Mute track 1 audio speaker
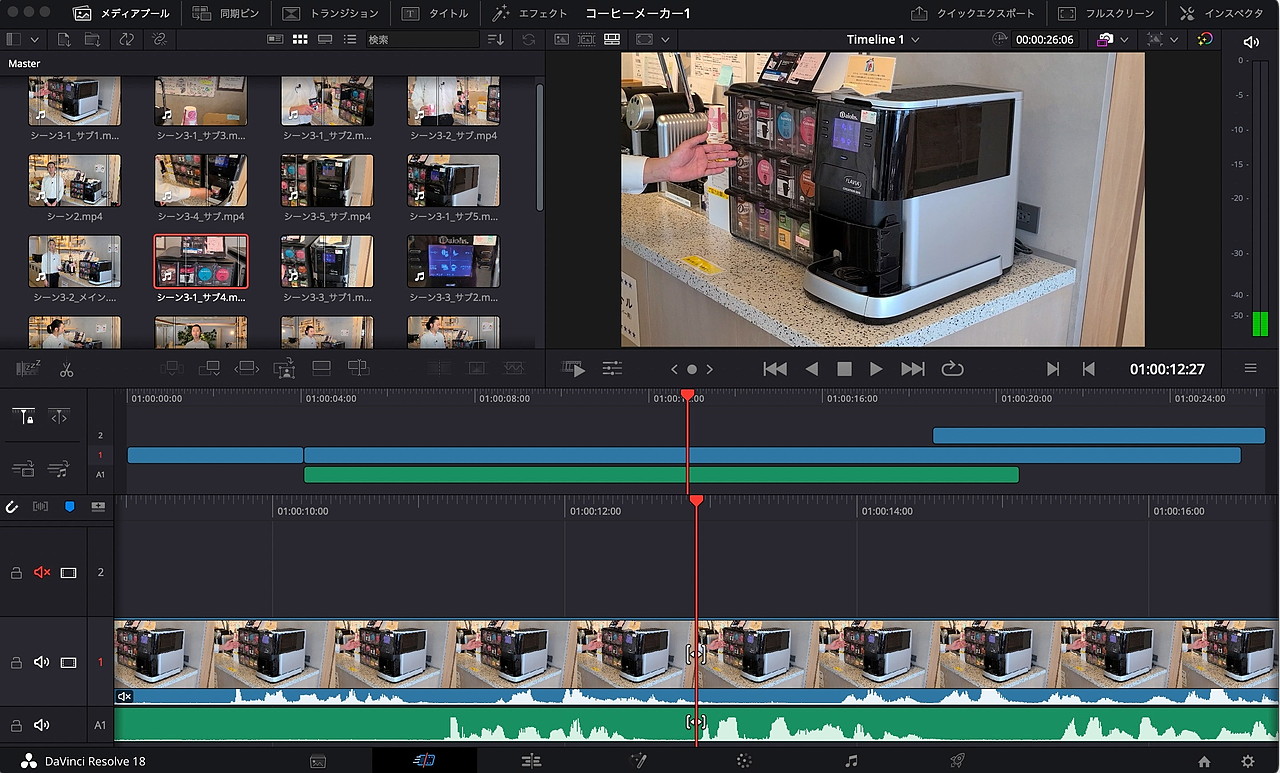 pyautogui.click(x=42, y=662)
